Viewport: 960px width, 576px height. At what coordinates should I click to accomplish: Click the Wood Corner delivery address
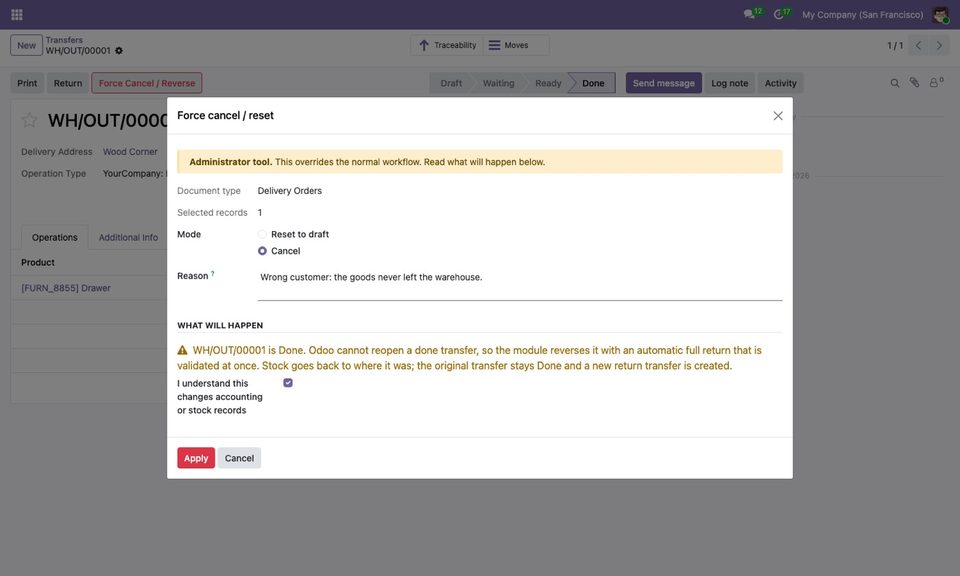coord(130,152)
